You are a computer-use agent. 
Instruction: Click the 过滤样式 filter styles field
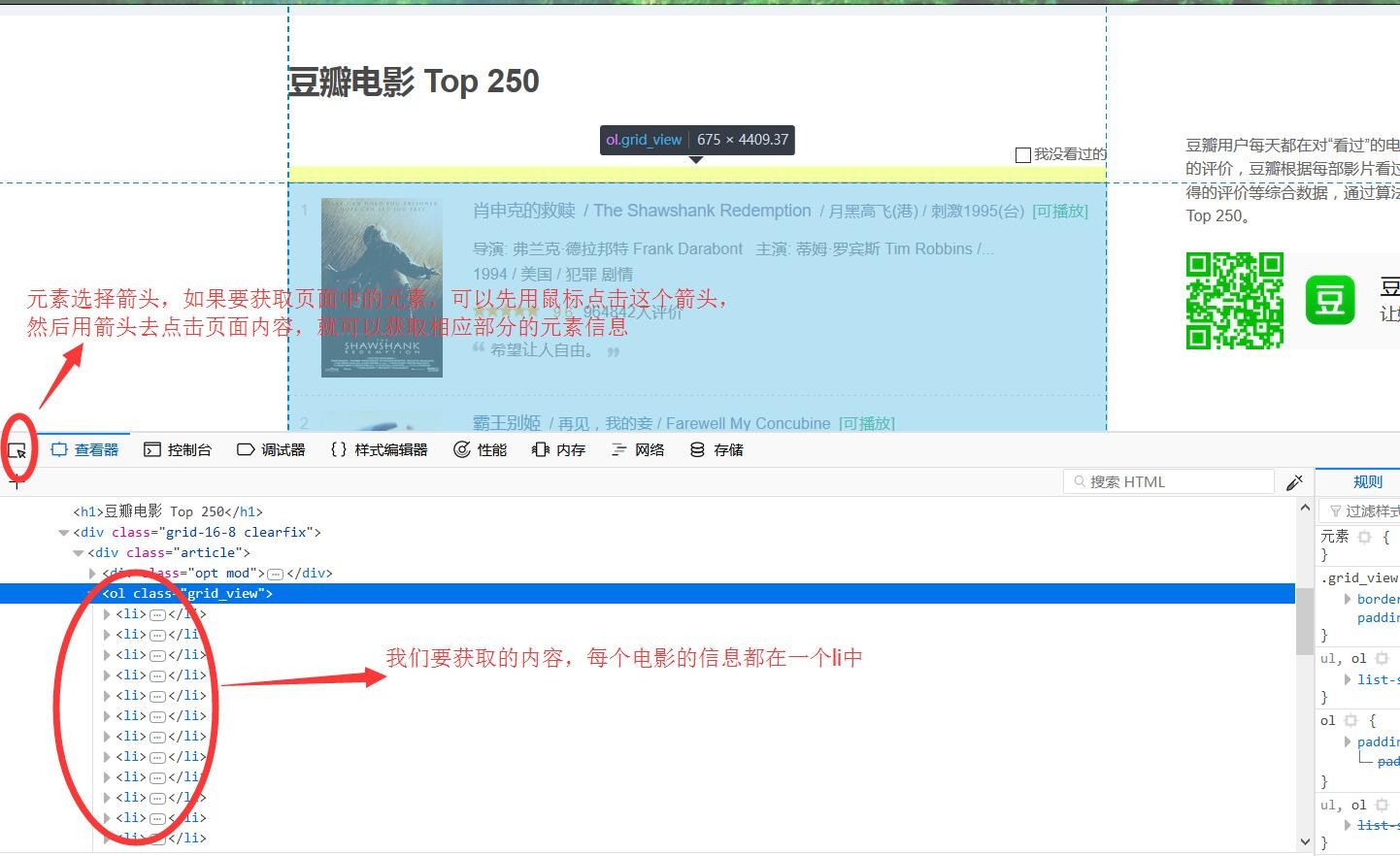[1360, 510]
